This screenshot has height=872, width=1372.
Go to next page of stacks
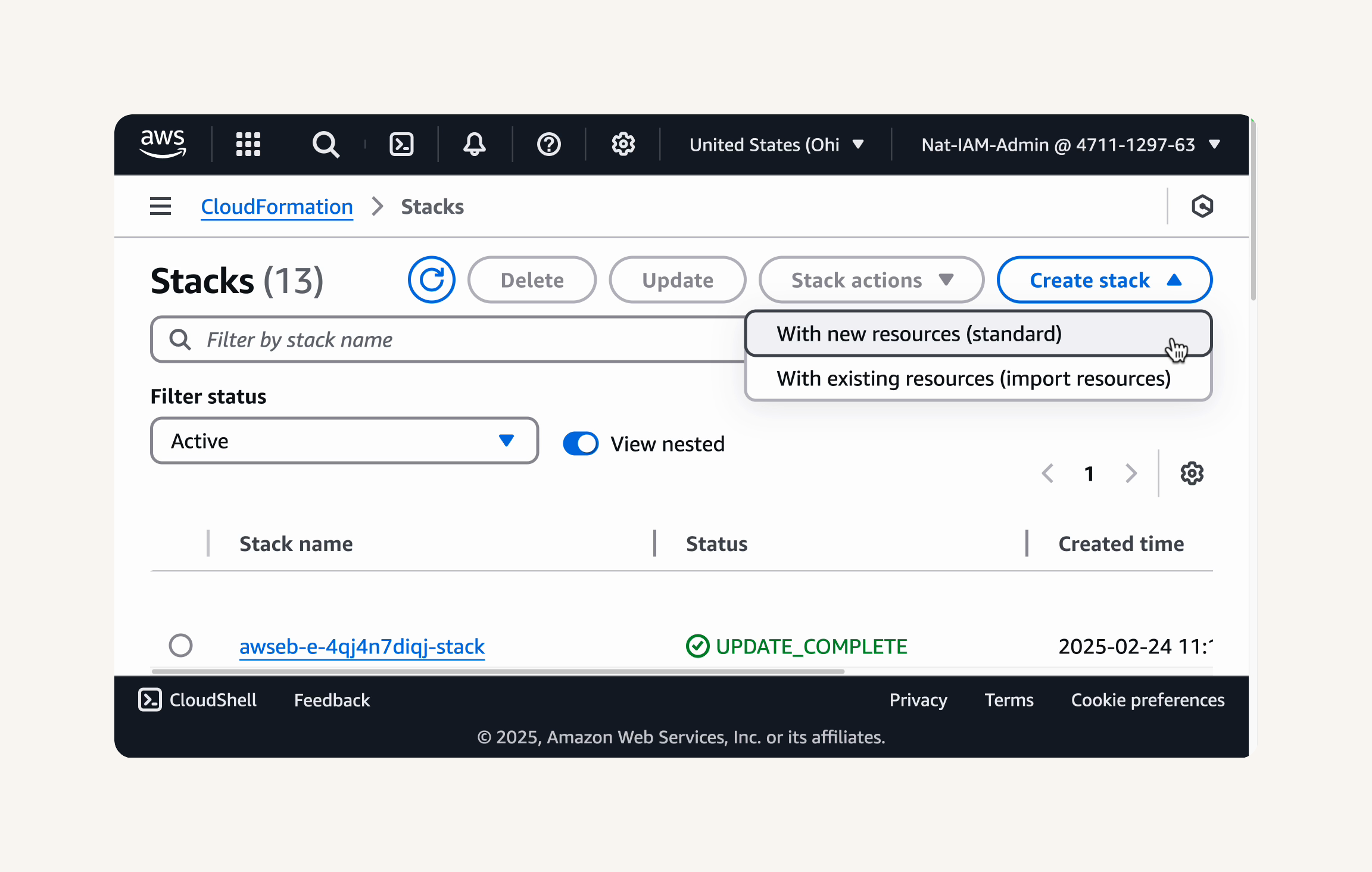pyautogui.click(x=1131, y=474)
